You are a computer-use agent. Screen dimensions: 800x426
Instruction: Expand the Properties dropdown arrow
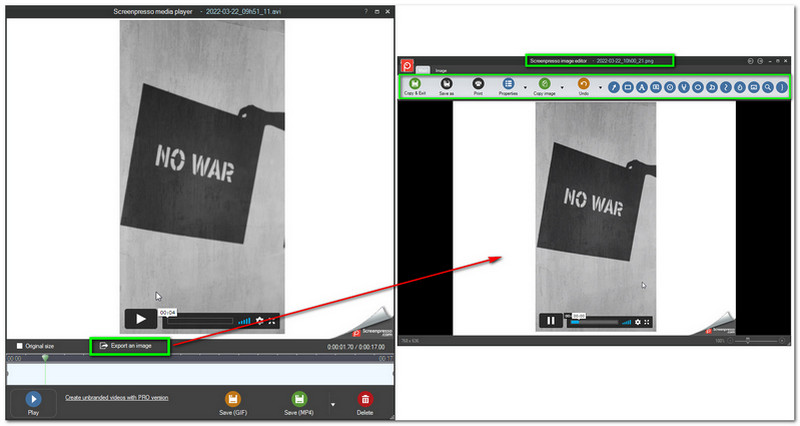point(526,87)
